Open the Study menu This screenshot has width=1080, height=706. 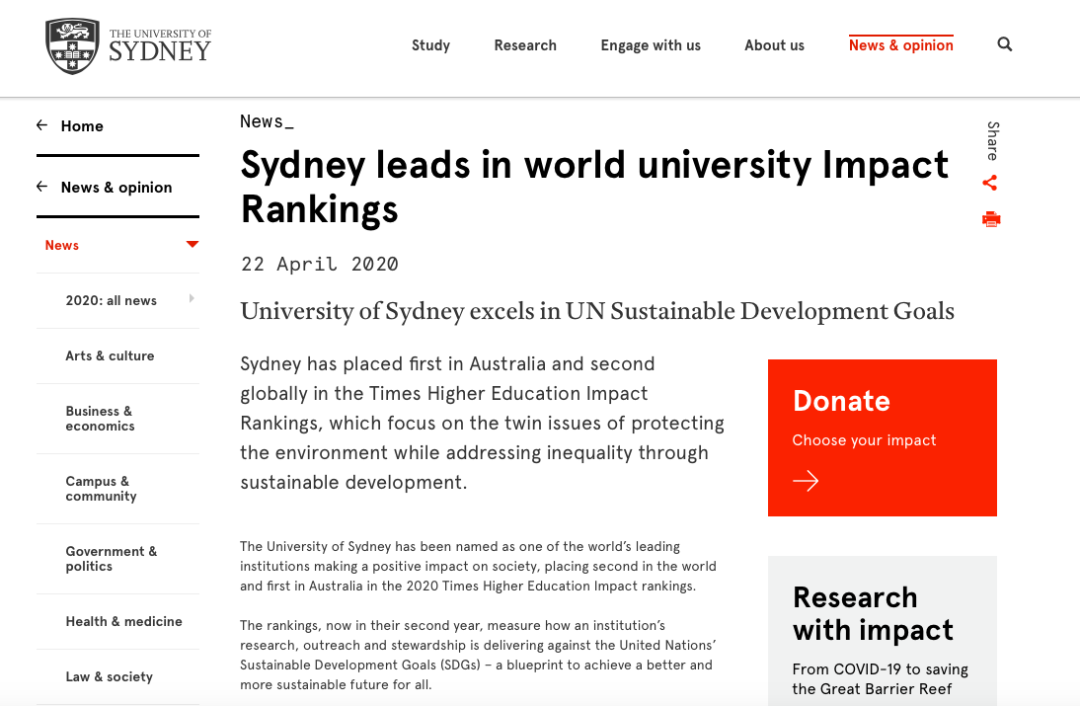pos(430,45)
